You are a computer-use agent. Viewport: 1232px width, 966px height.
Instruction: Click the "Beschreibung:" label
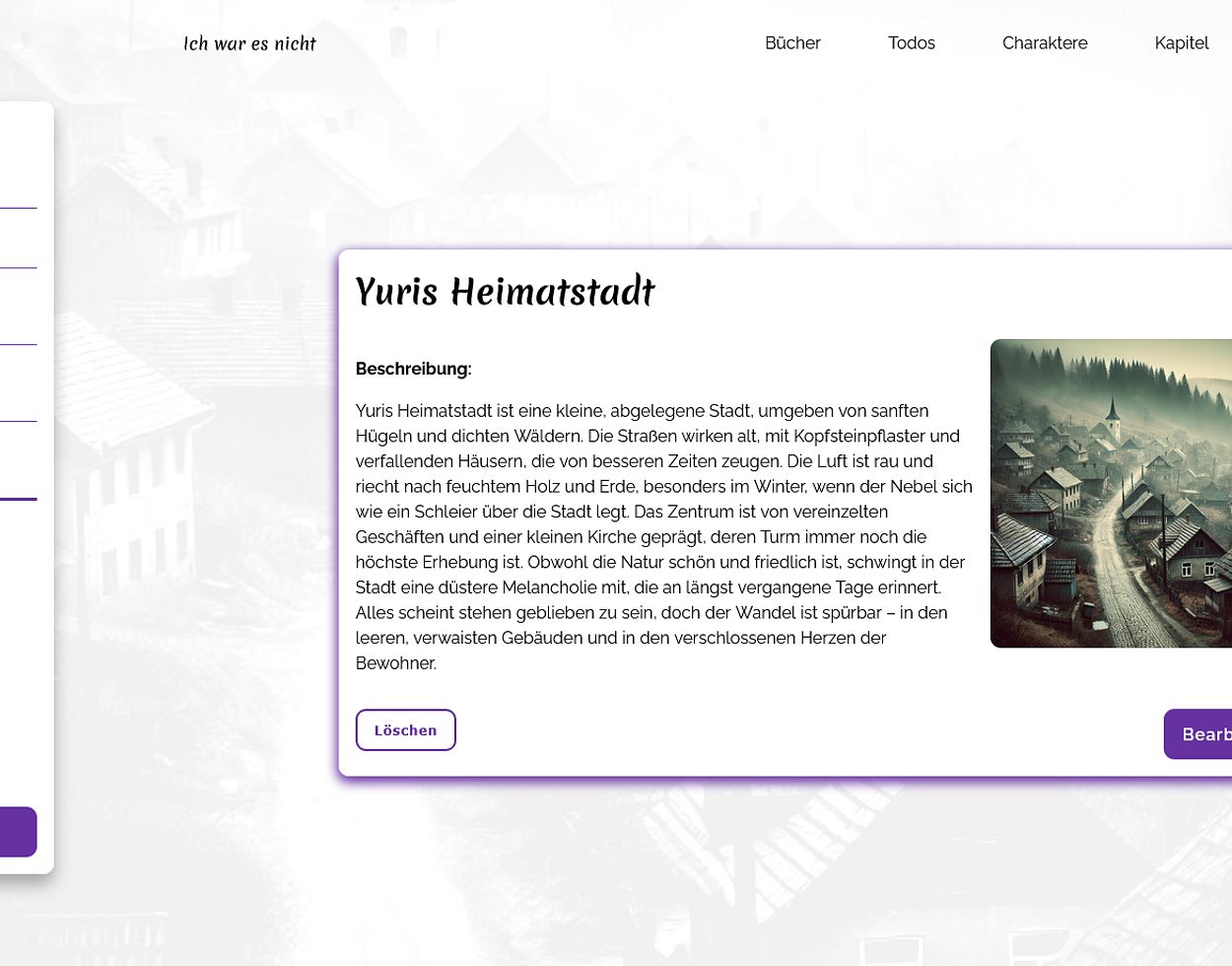[413, 369]
